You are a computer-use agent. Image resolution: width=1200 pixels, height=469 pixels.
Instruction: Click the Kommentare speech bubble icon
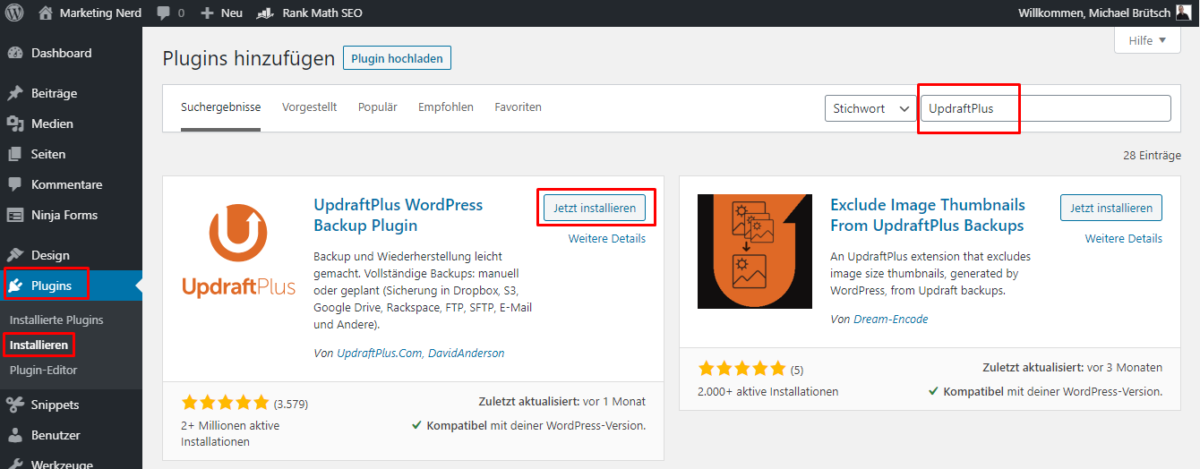(15, 185)
